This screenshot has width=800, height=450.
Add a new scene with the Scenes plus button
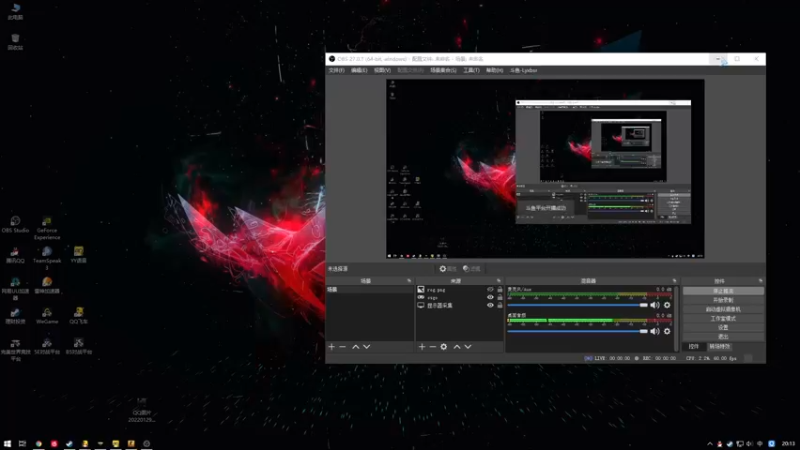pos(332,347)
